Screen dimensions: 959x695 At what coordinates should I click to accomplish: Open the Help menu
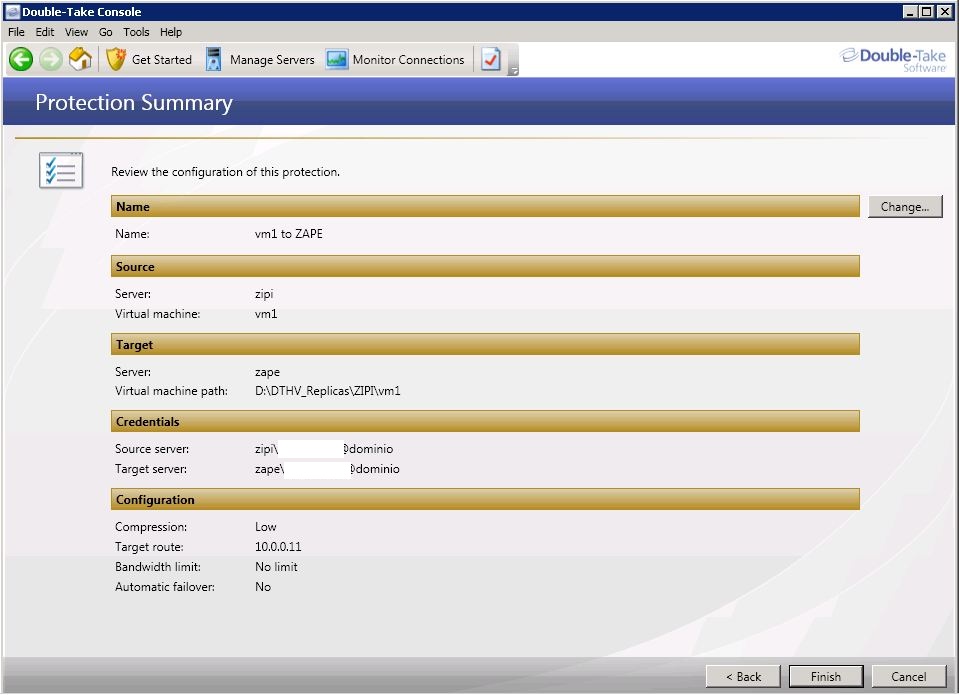tap(171, 32)
